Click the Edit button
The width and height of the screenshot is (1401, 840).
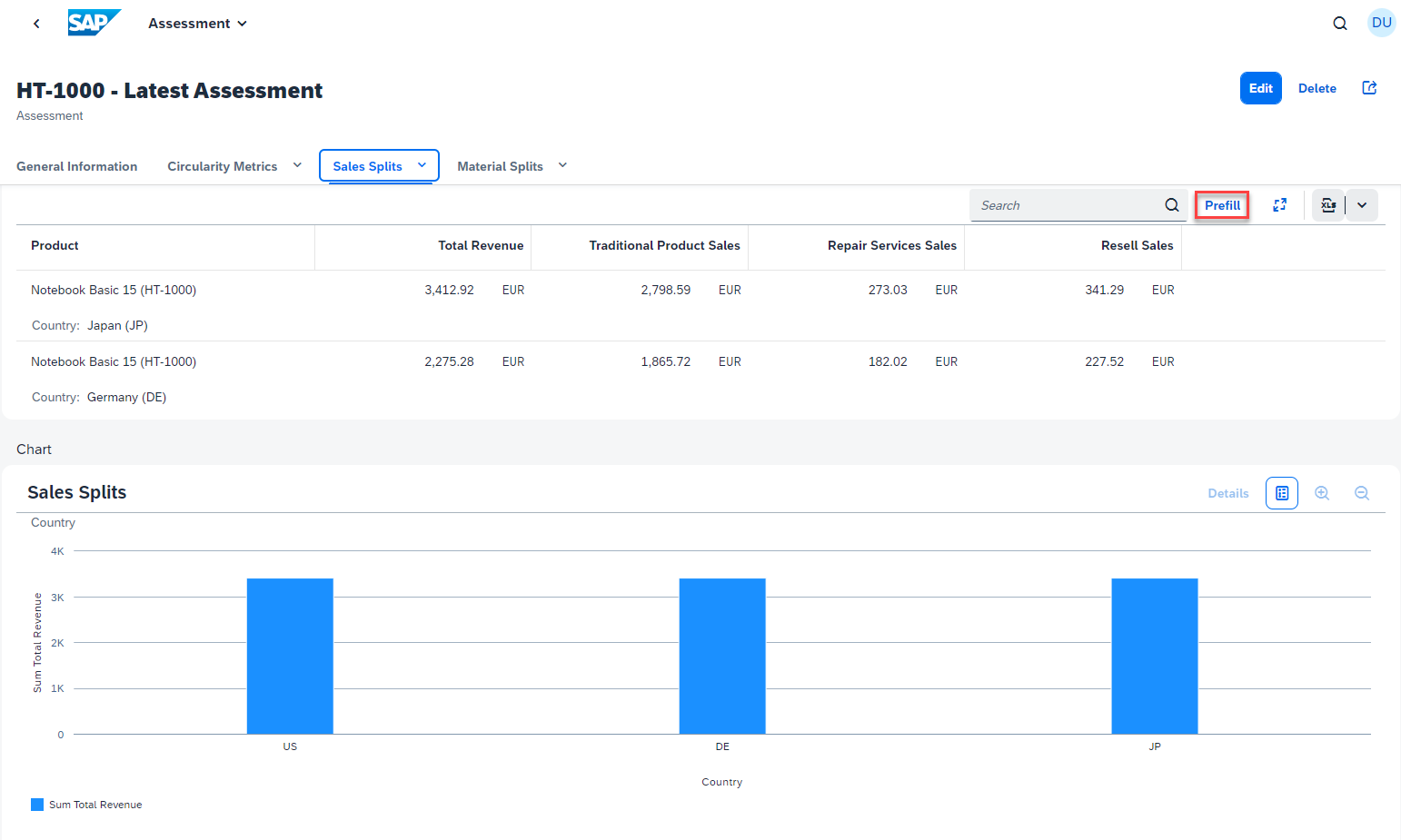pos(1260,88)
